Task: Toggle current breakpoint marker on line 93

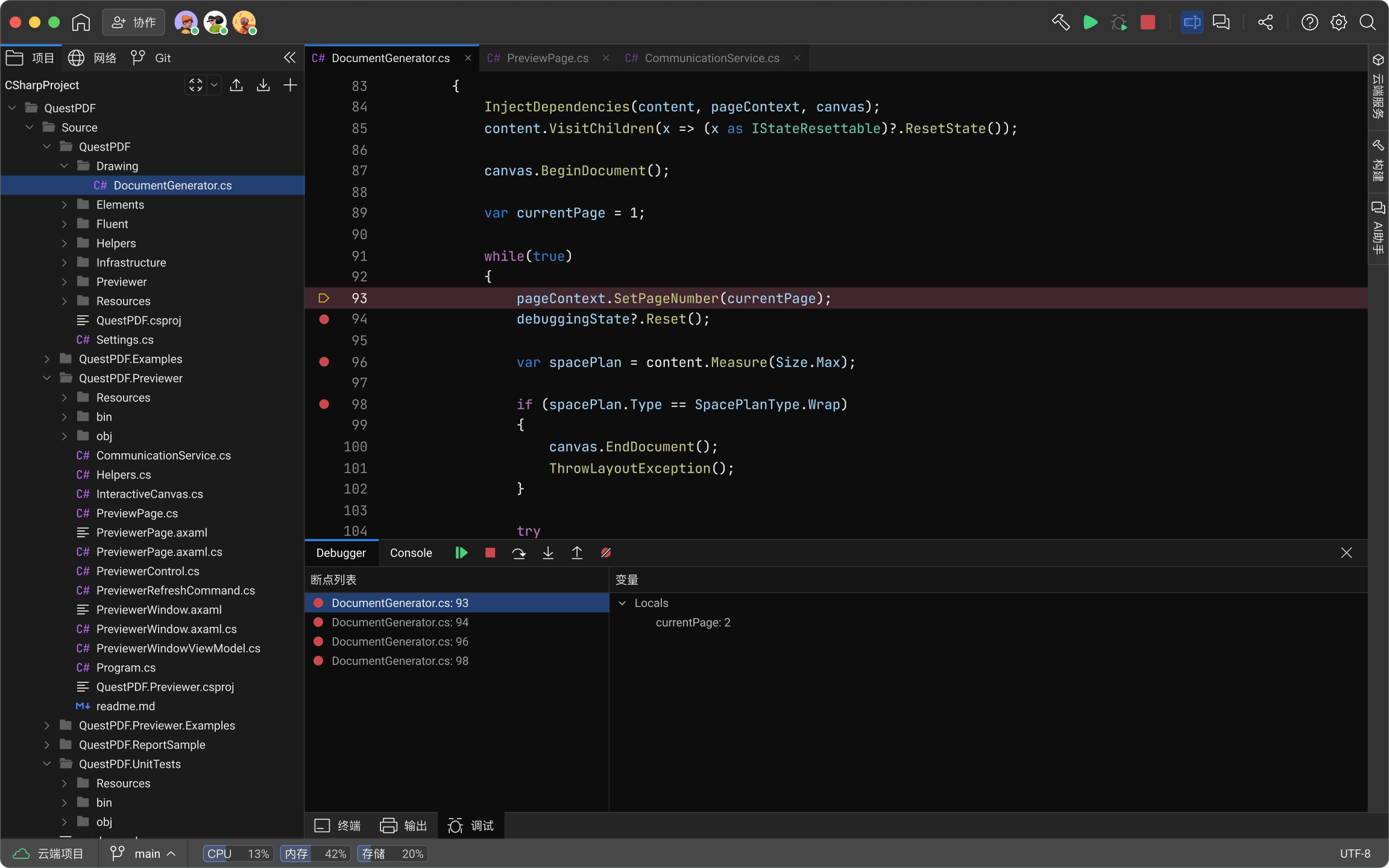Action: [324, 298]
